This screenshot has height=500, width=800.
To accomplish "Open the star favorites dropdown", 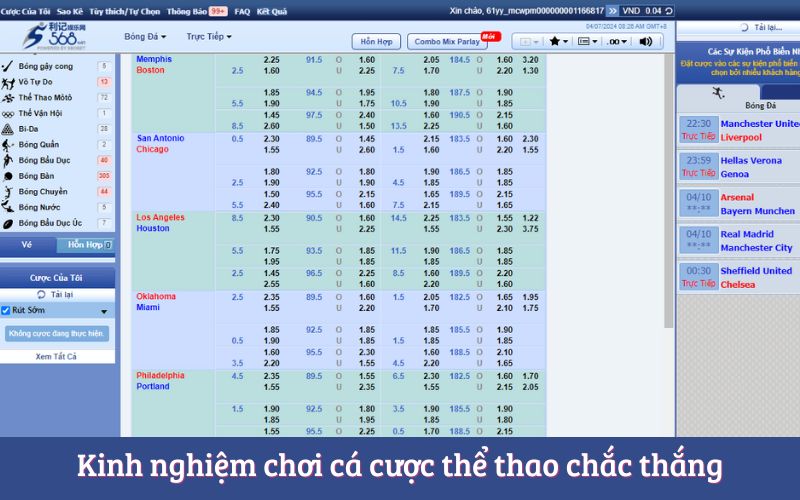I will point(558,41).
